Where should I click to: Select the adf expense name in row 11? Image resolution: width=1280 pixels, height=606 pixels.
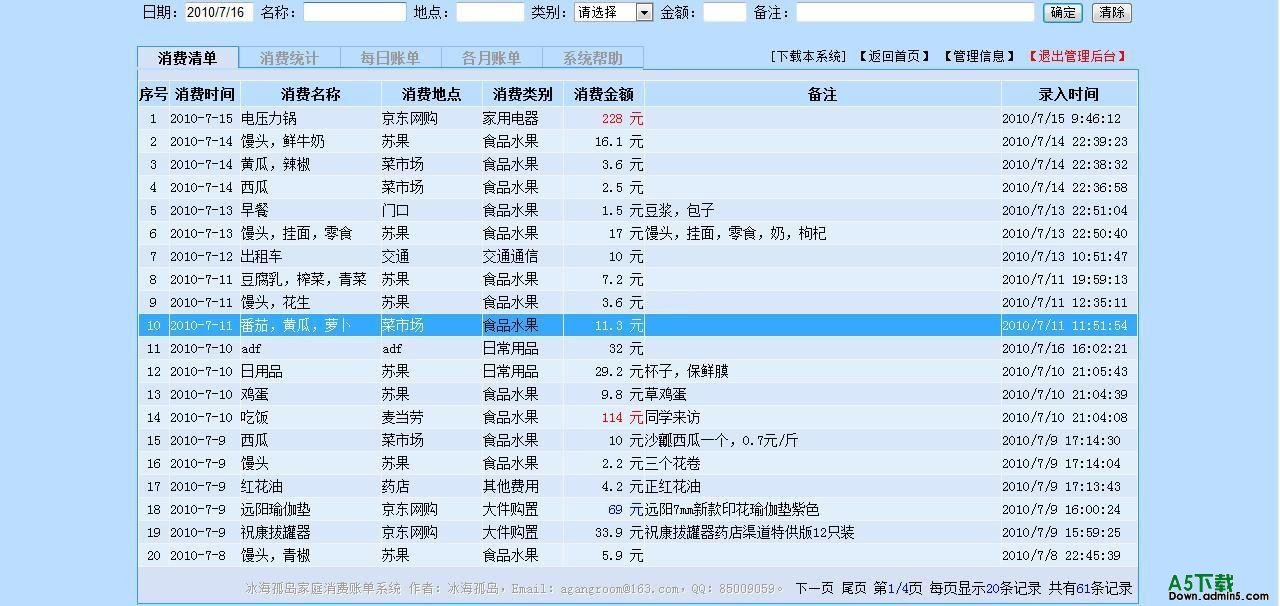tap(251, 349)
